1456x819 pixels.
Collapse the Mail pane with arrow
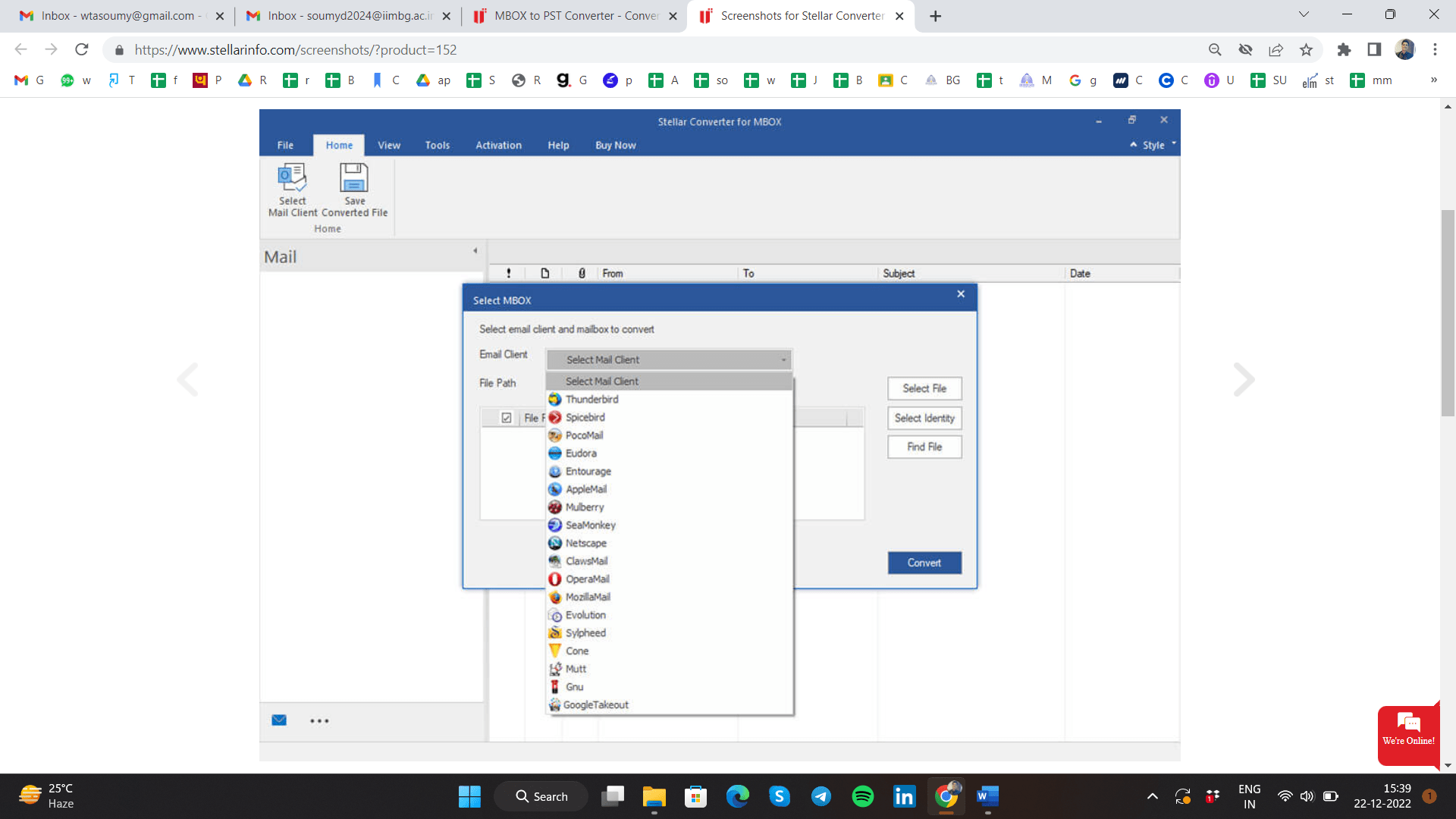tap(475, 251)
